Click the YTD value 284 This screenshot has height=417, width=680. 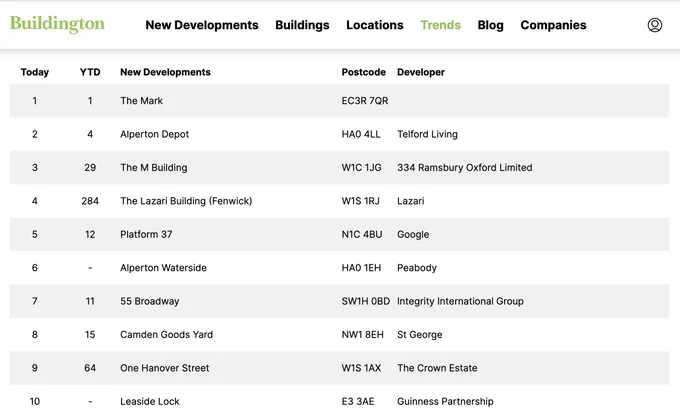click(90, 201)
